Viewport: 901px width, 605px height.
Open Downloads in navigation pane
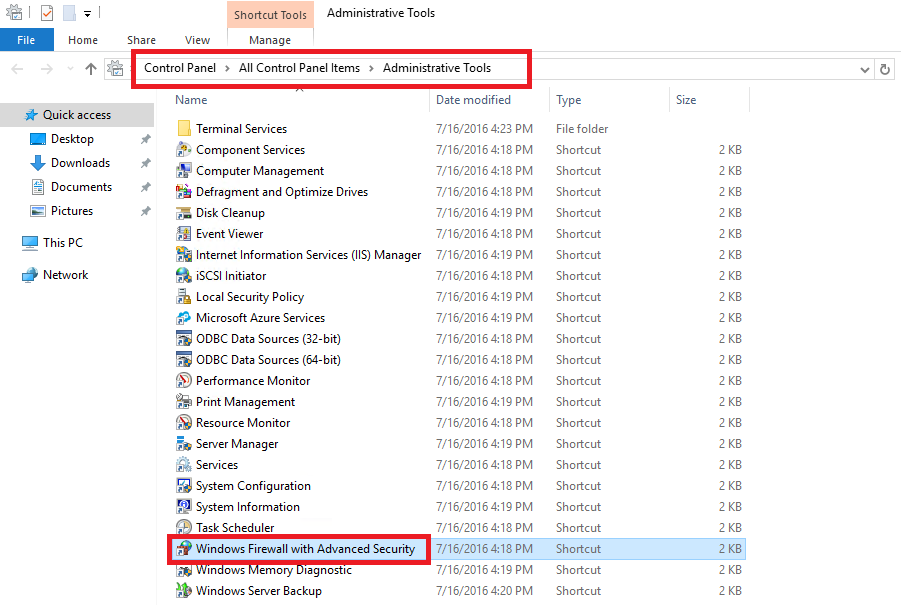tap(80, 163)
